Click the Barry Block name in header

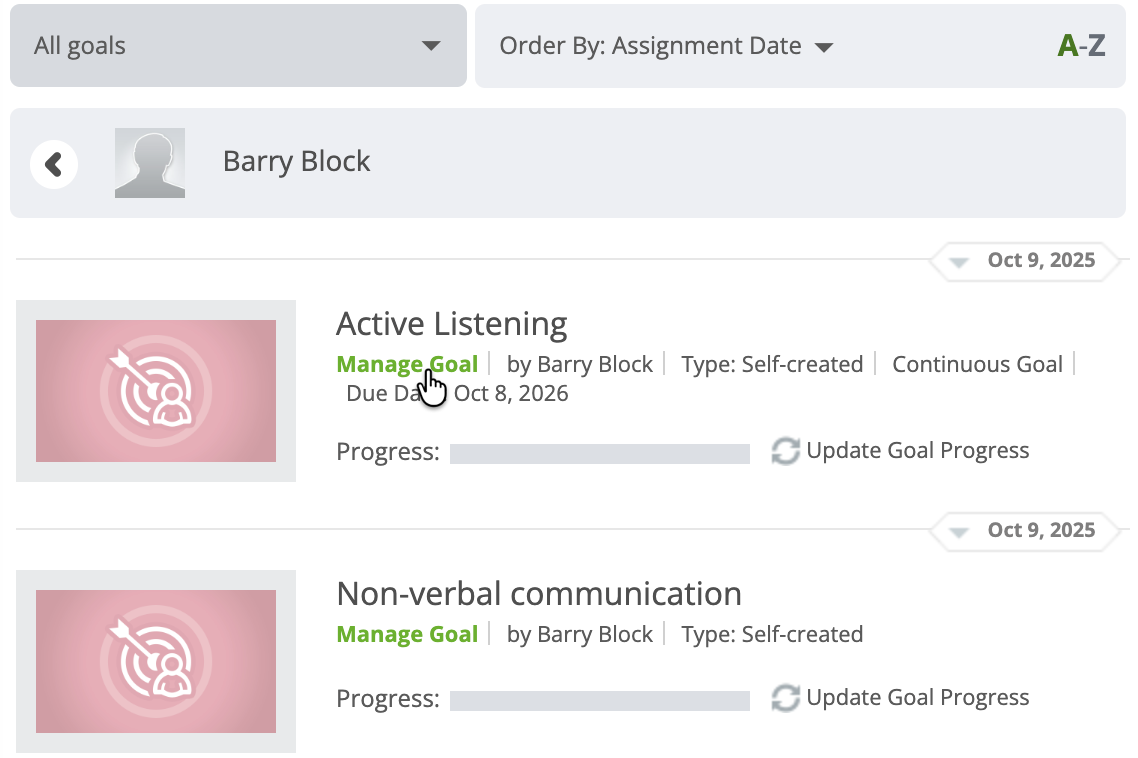(x=297, y=162)
